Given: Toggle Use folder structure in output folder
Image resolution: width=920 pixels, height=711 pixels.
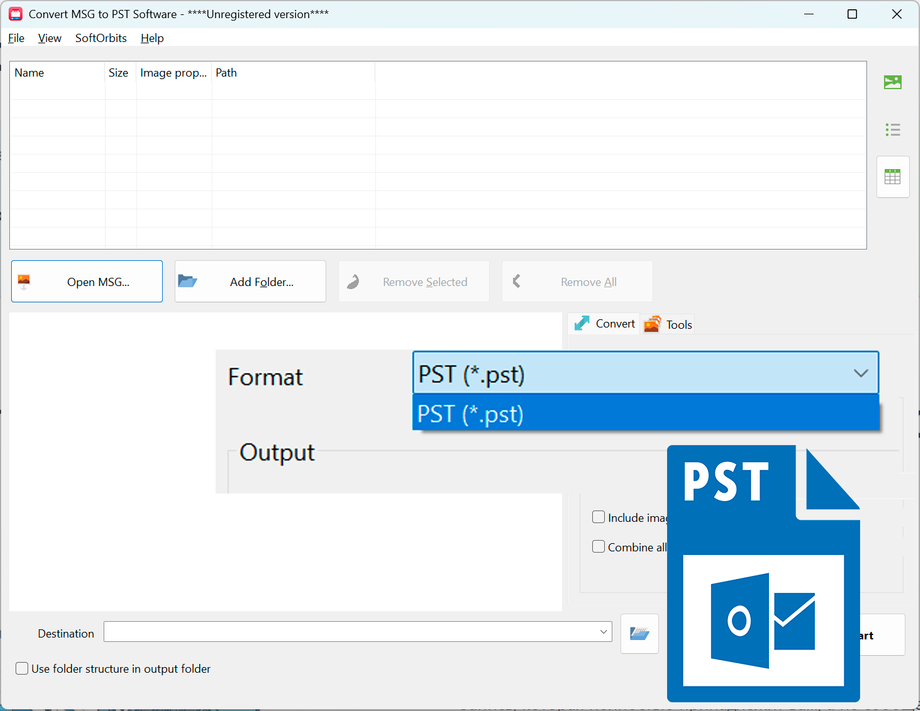Looking at the screenshot, I should (22, 669).
